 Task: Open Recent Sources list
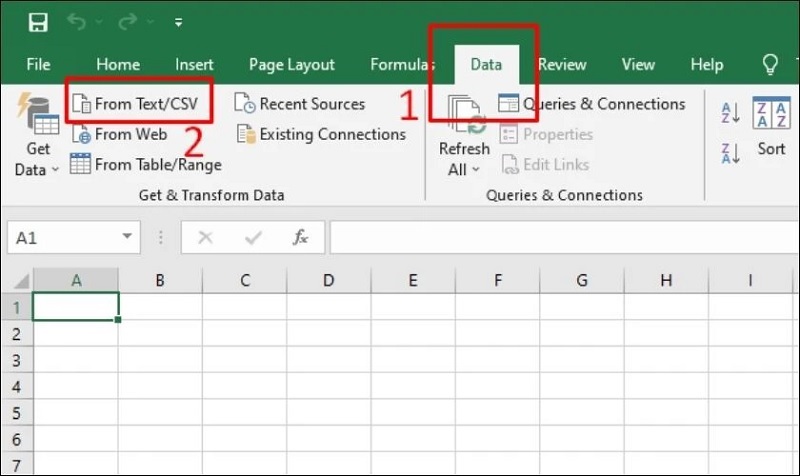tap(299, 104)
